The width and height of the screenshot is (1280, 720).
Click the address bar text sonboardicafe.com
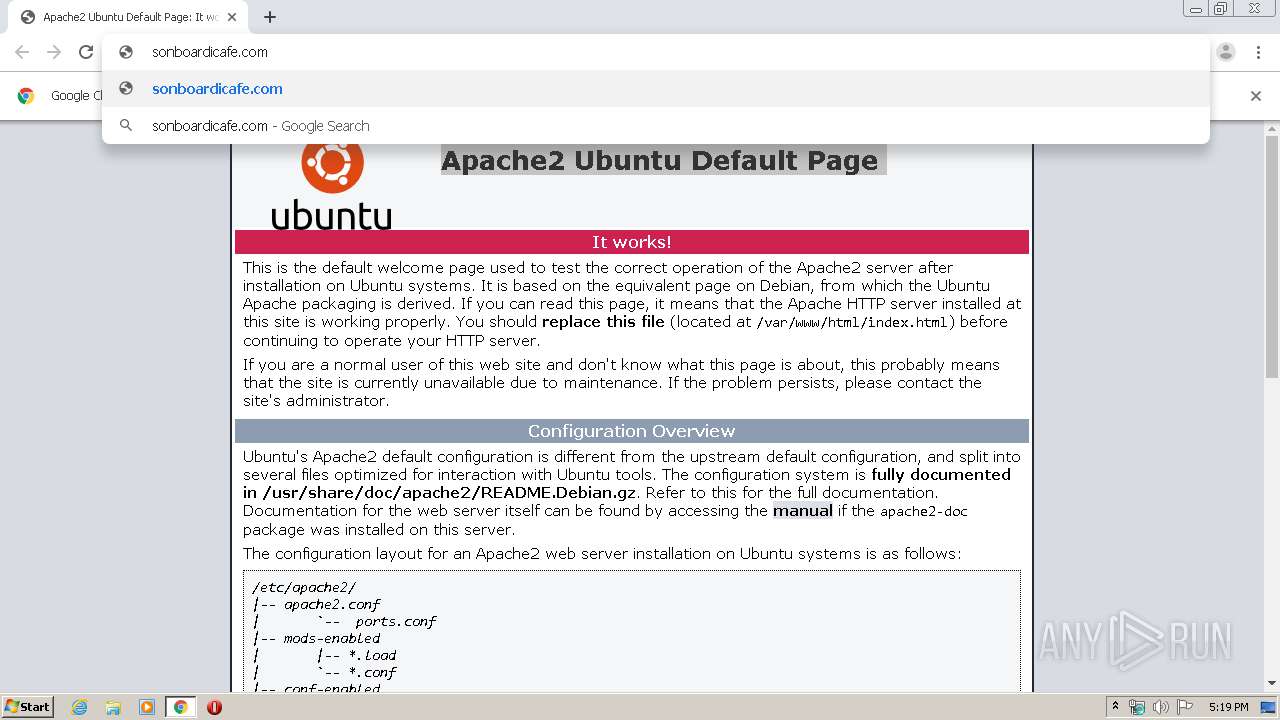click(x=210, y=52)
